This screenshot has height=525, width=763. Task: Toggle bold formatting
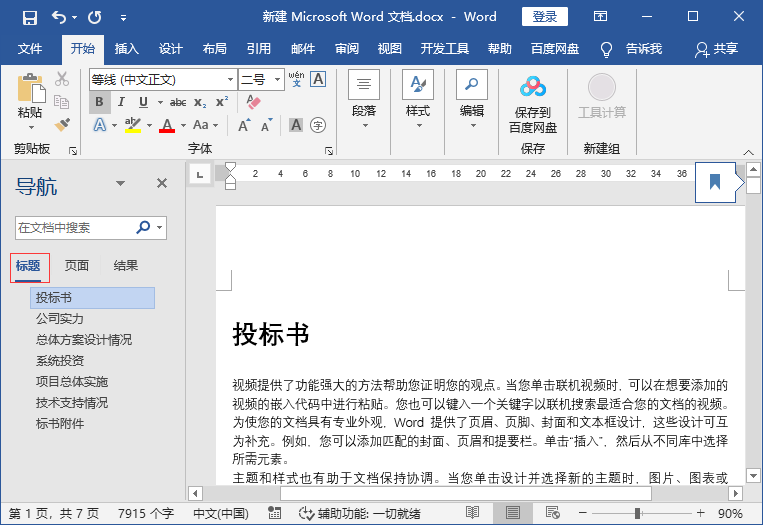click(x=99, y=102)
